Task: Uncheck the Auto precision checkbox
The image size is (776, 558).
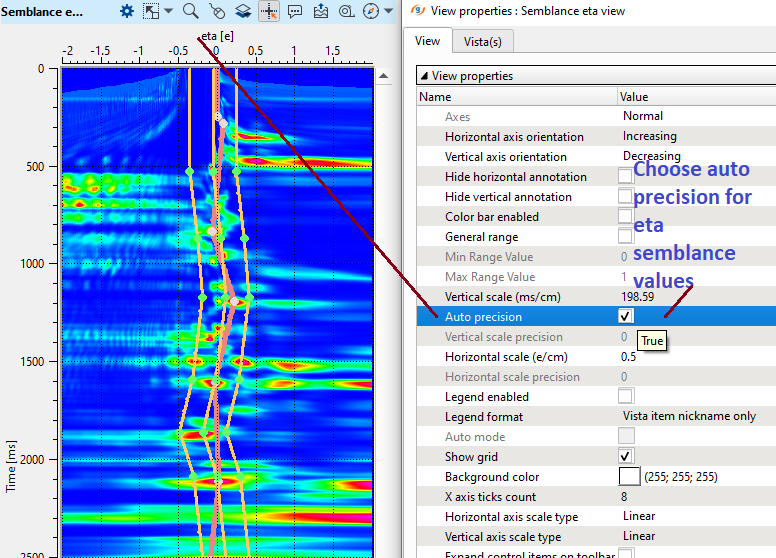Action: pyautogui.click(x=626, y=317)
